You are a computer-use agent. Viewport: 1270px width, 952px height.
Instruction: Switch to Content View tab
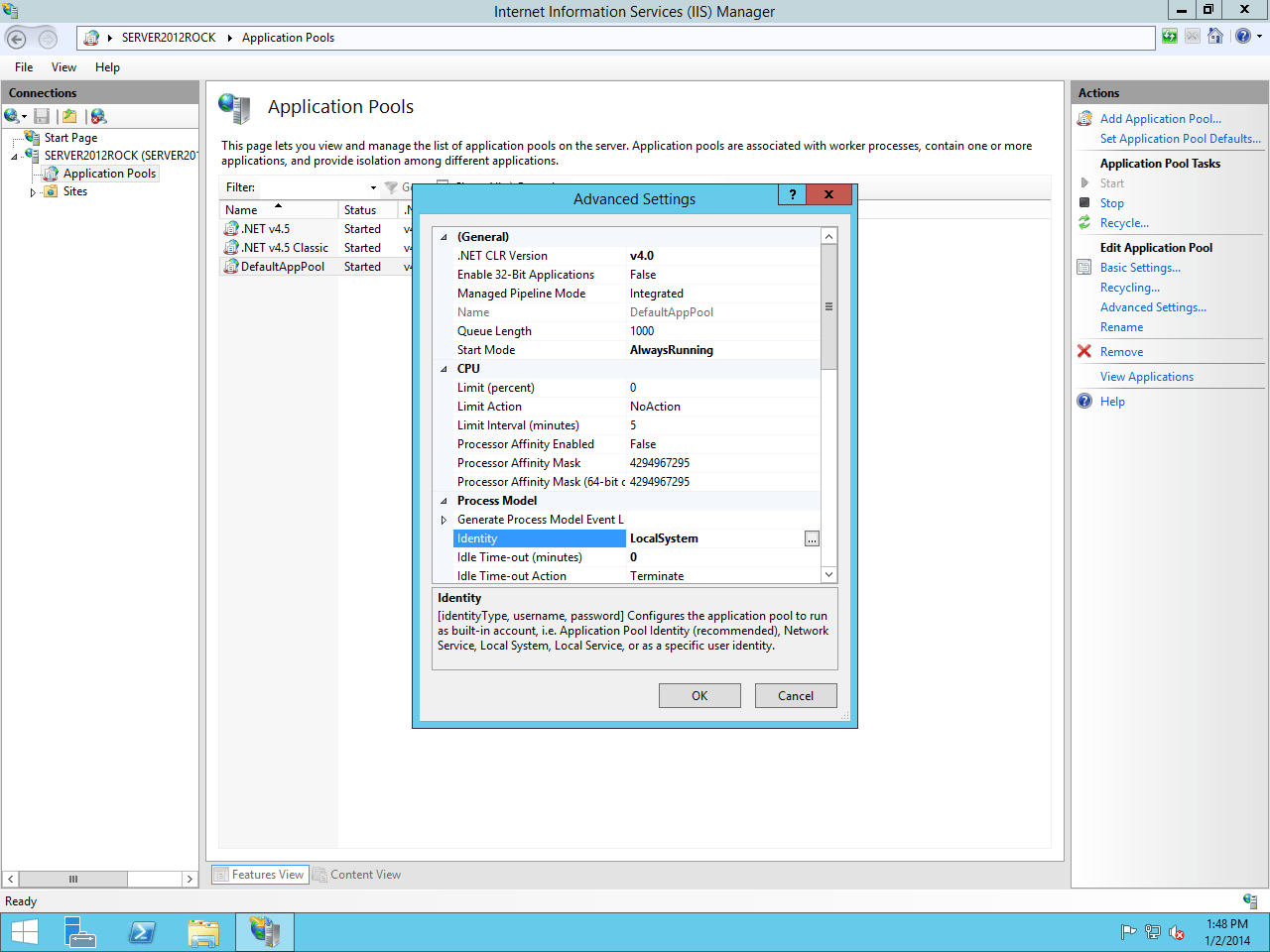tap(357, 875)
